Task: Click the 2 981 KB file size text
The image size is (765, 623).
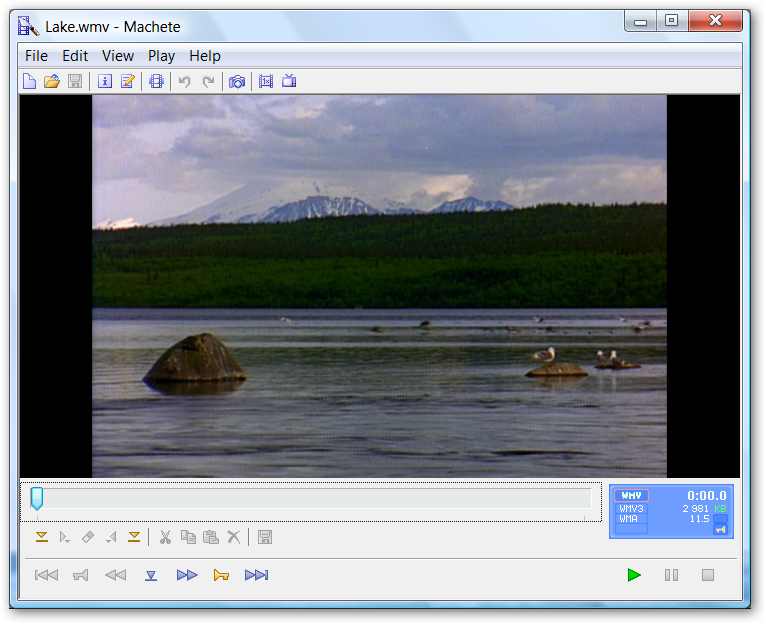Action: [x=704, y=508]
